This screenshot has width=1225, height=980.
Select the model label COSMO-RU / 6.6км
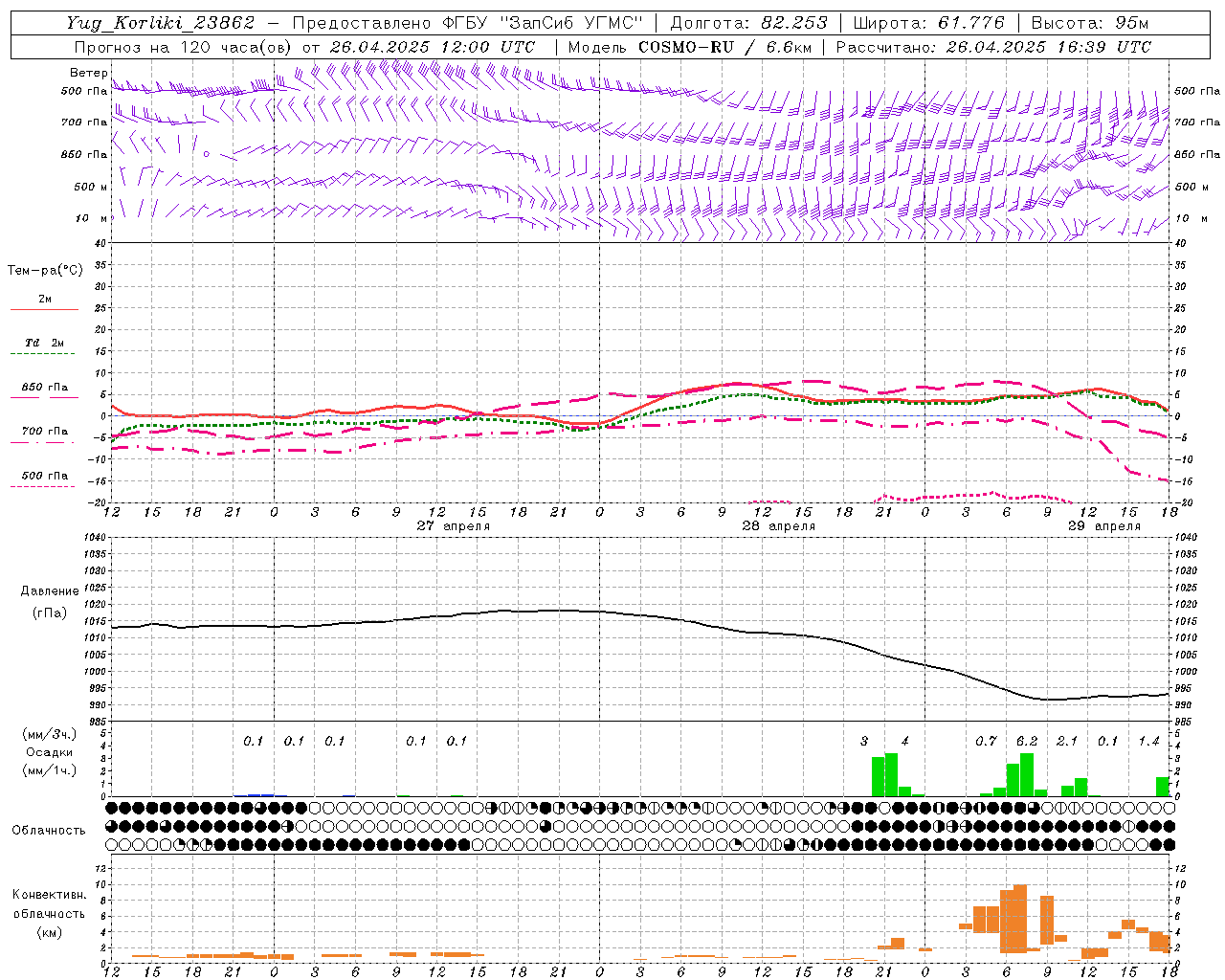coord(724,47)
